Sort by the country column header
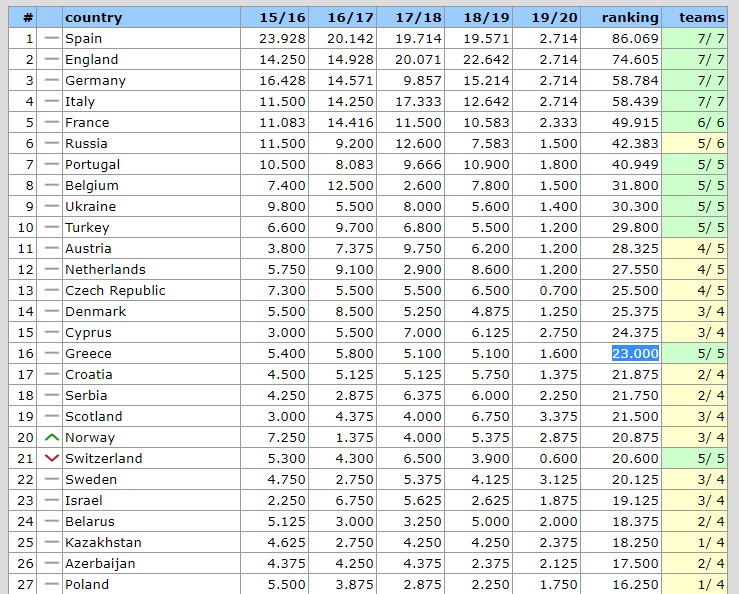Viewport: 739px width, 594px height. (93, 17)
